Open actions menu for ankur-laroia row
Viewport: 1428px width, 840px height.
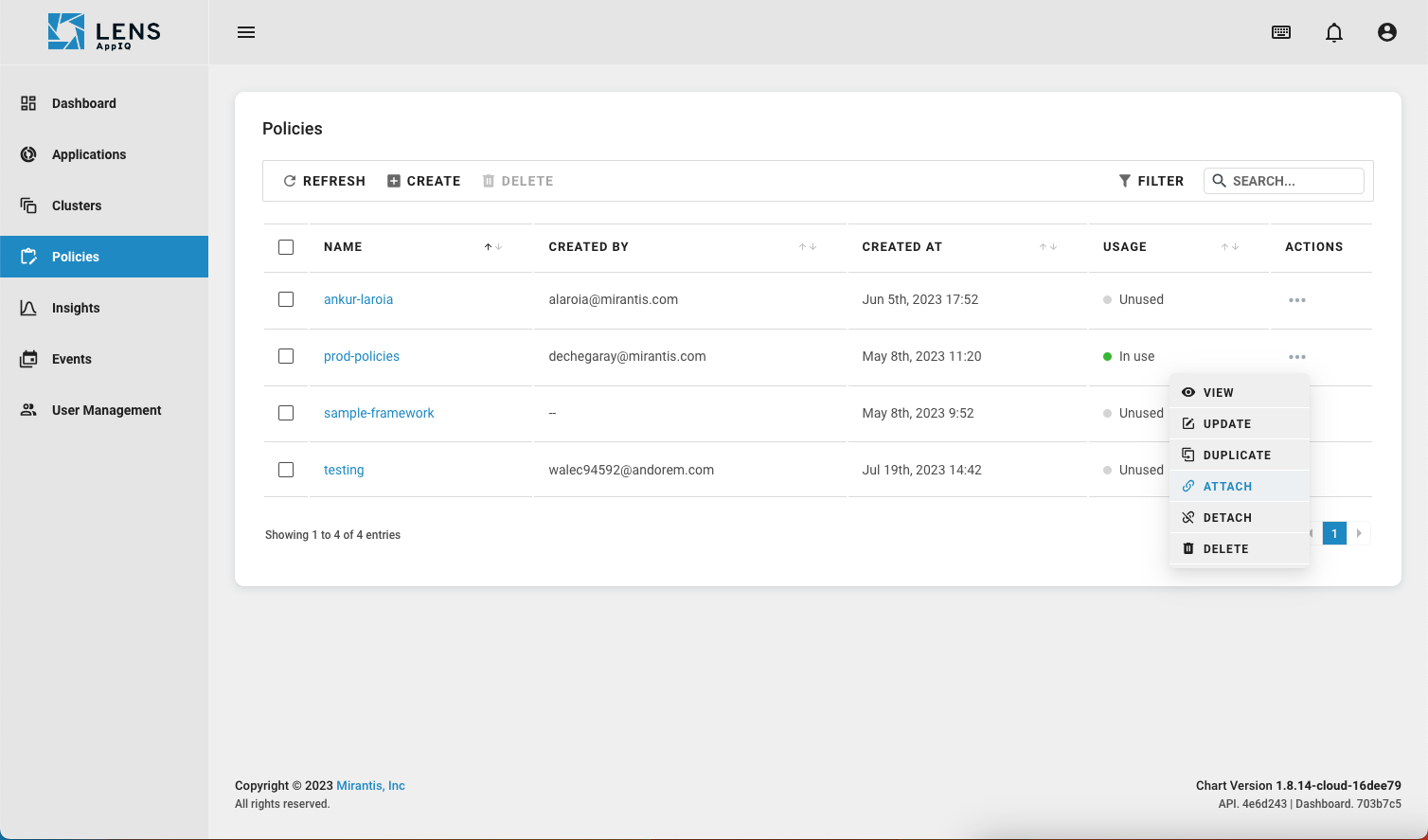pyautogui.click(x=1297, y=300)
